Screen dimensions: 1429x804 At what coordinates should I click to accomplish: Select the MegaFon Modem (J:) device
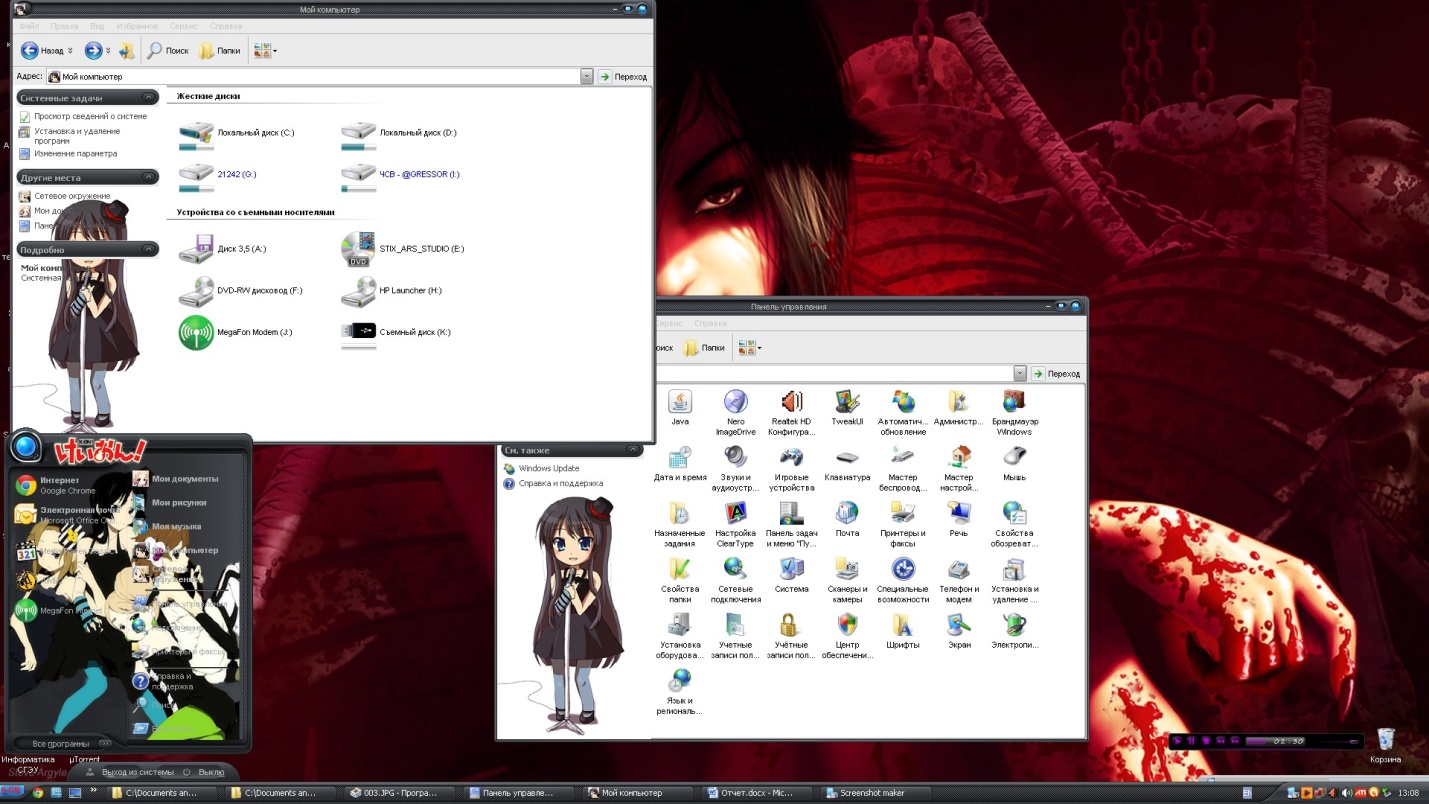point(235,332)
